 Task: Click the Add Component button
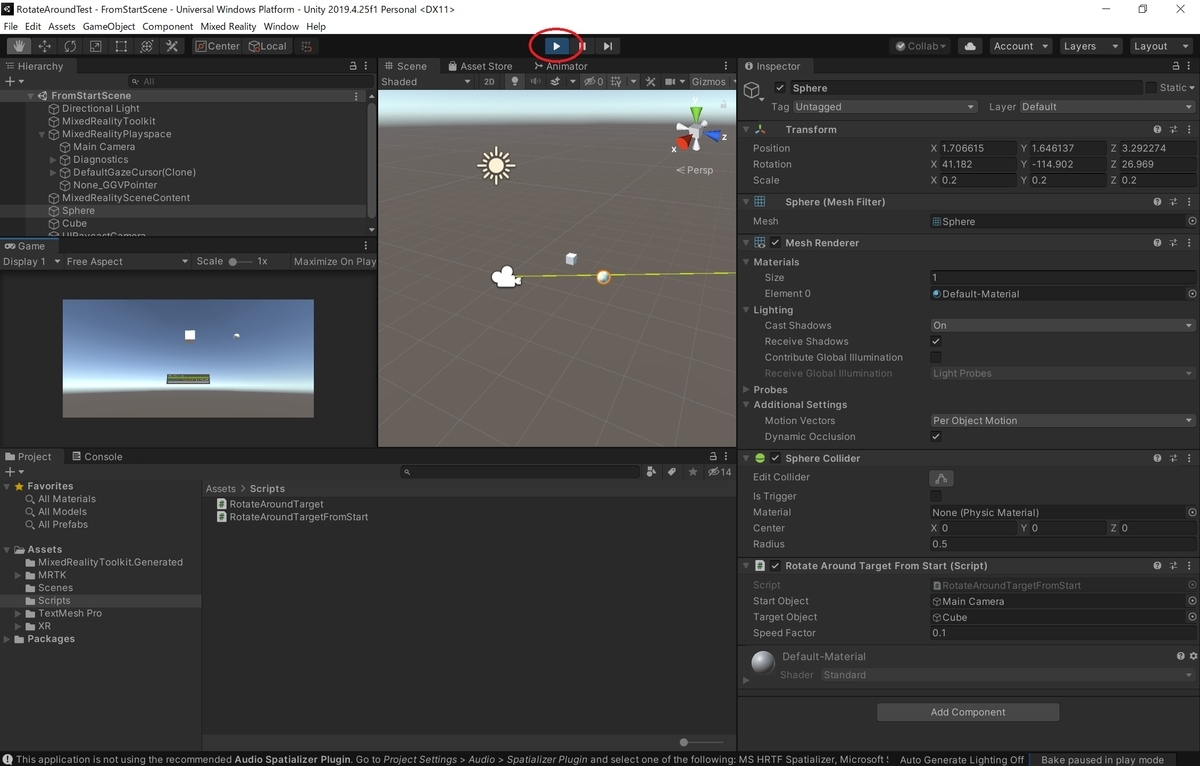968,712
